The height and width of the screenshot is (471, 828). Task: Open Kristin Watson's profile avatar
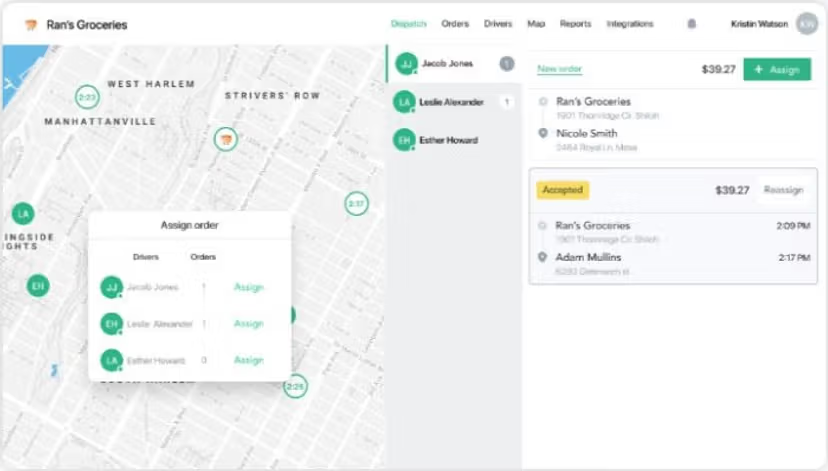pos(807,24)
